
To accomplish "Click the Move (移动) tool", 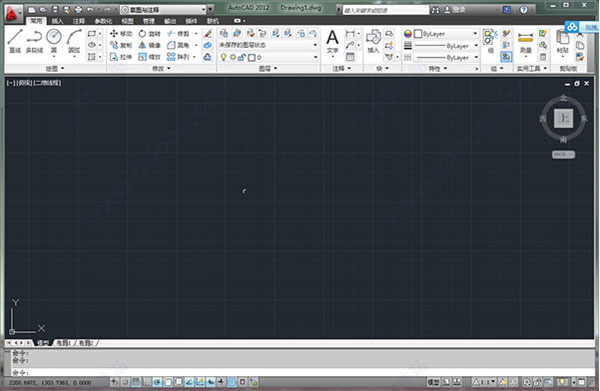I will coord(121,34).
